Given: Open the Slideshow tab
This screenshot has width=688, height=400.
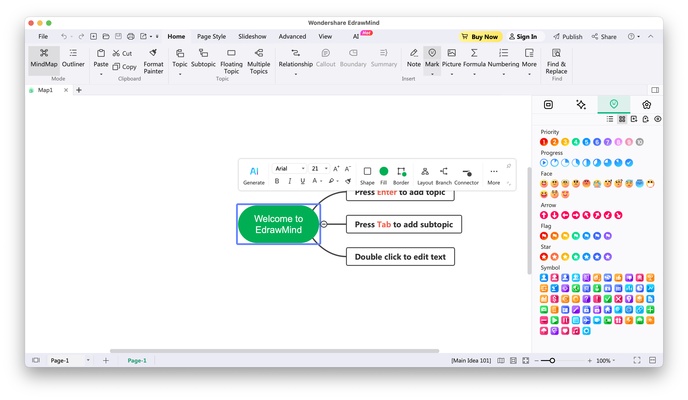Looking at the screenshot, I should coord(252,36).
